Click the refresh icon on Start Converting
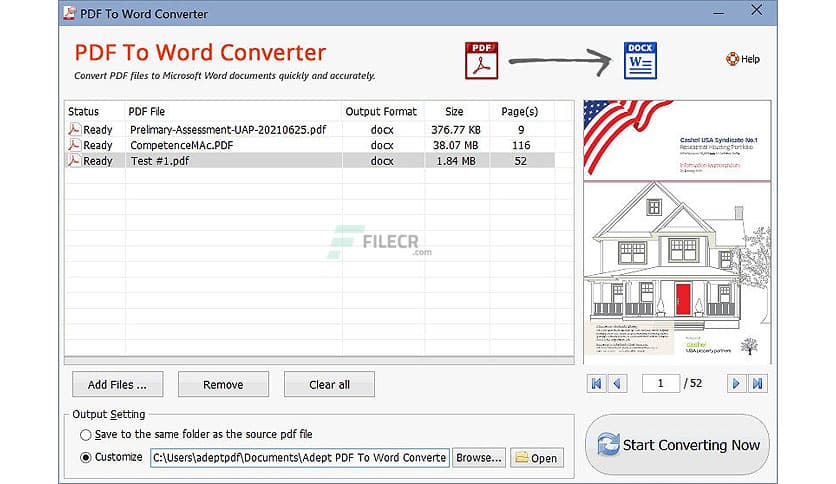836x484 pixels. point(608,445)
